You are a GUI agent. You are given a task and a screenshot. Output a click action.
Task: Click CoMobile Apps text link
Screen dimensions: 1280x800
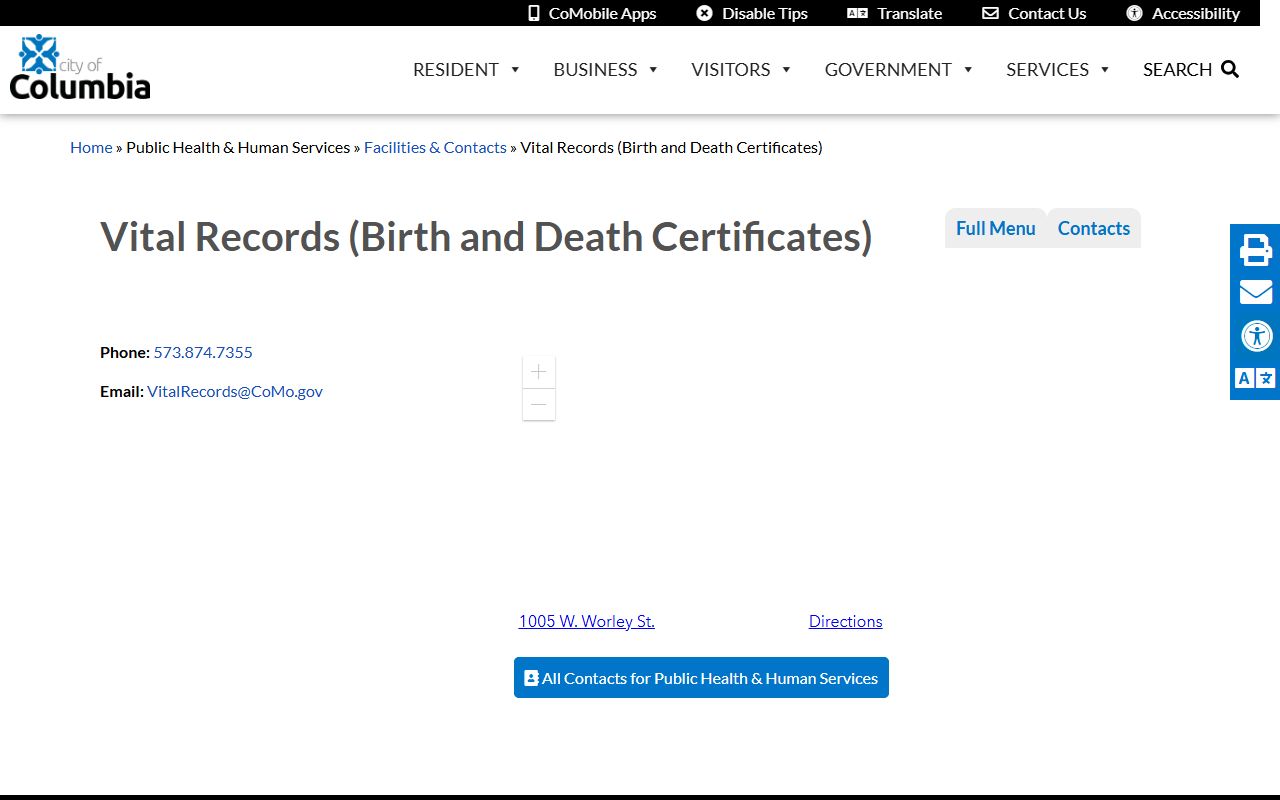tap(603, 13)
